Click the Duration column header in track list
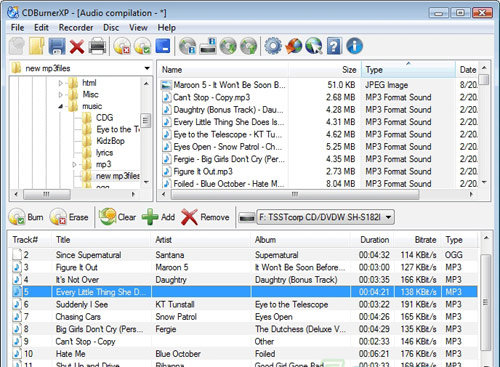 click(x=373, y=240)
